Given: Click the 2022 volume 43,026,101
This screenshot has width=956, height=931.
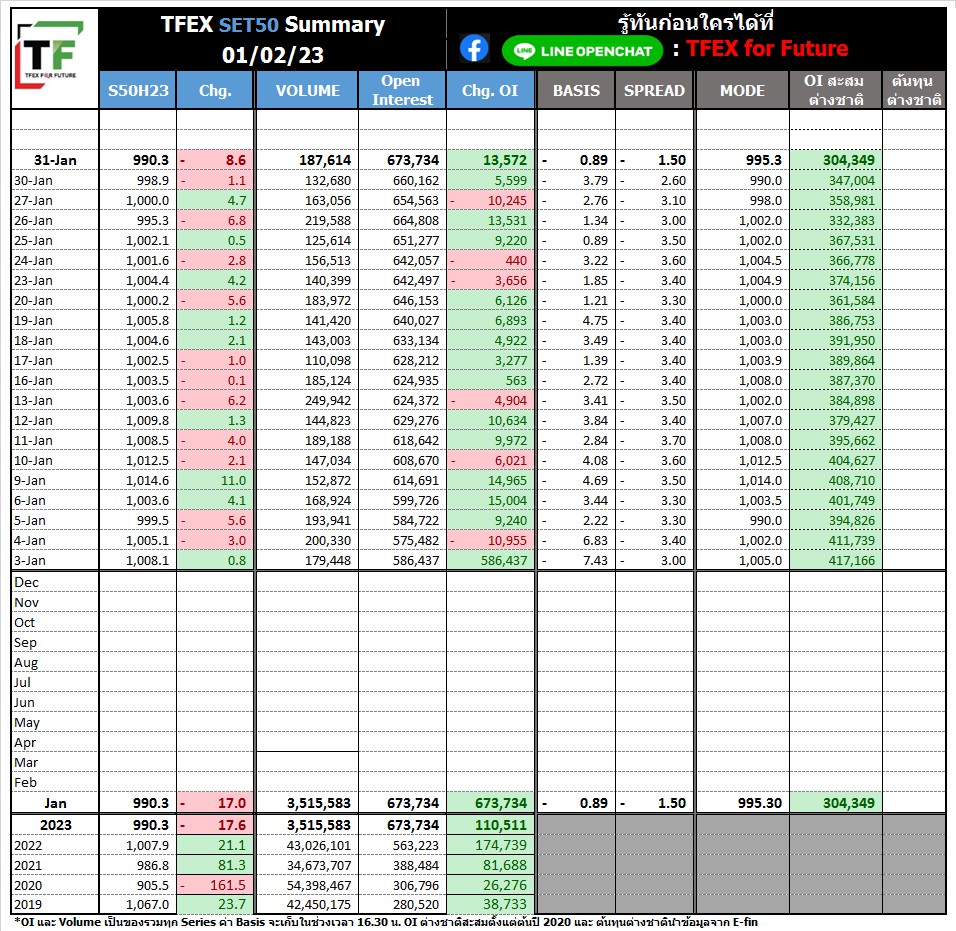Looking at the screenshot, I should pyautogui.click(x=319, y=846).
